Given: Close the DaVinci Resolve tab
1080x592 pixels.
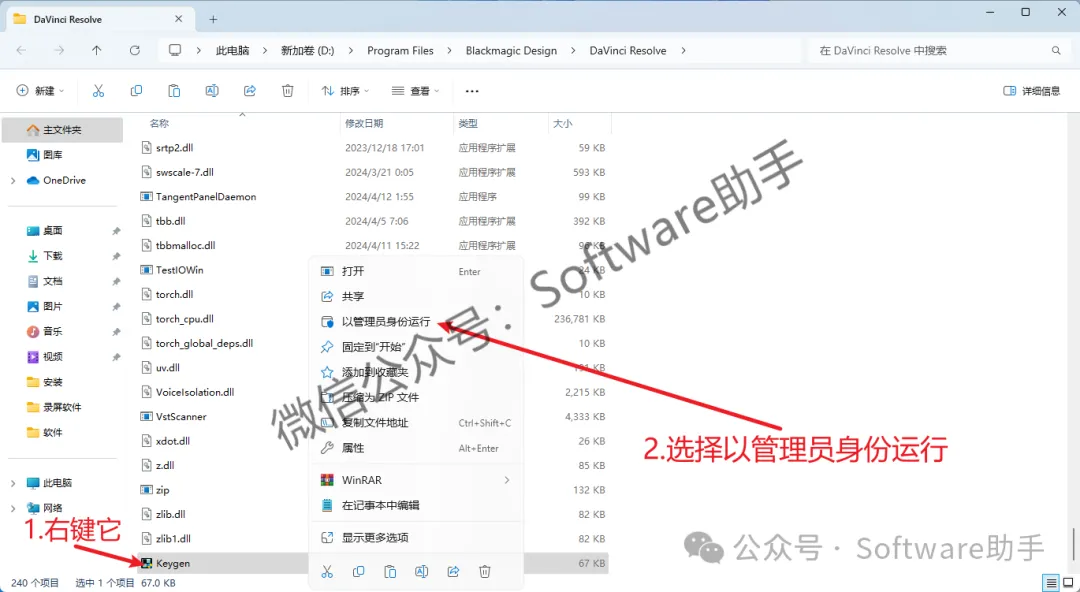Looking at the screenshot, I should tap(178, 19).
